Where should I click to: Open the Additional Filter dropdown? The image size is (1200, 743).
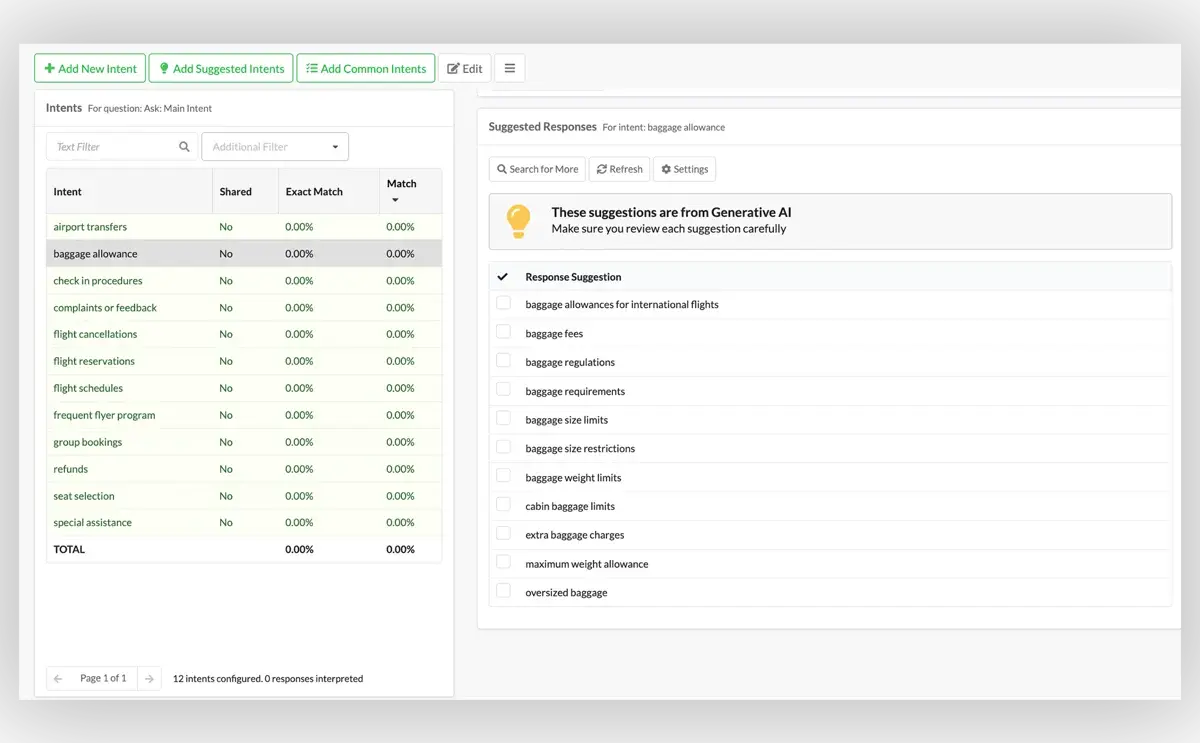pyautogui.click(x=275, y=147)
